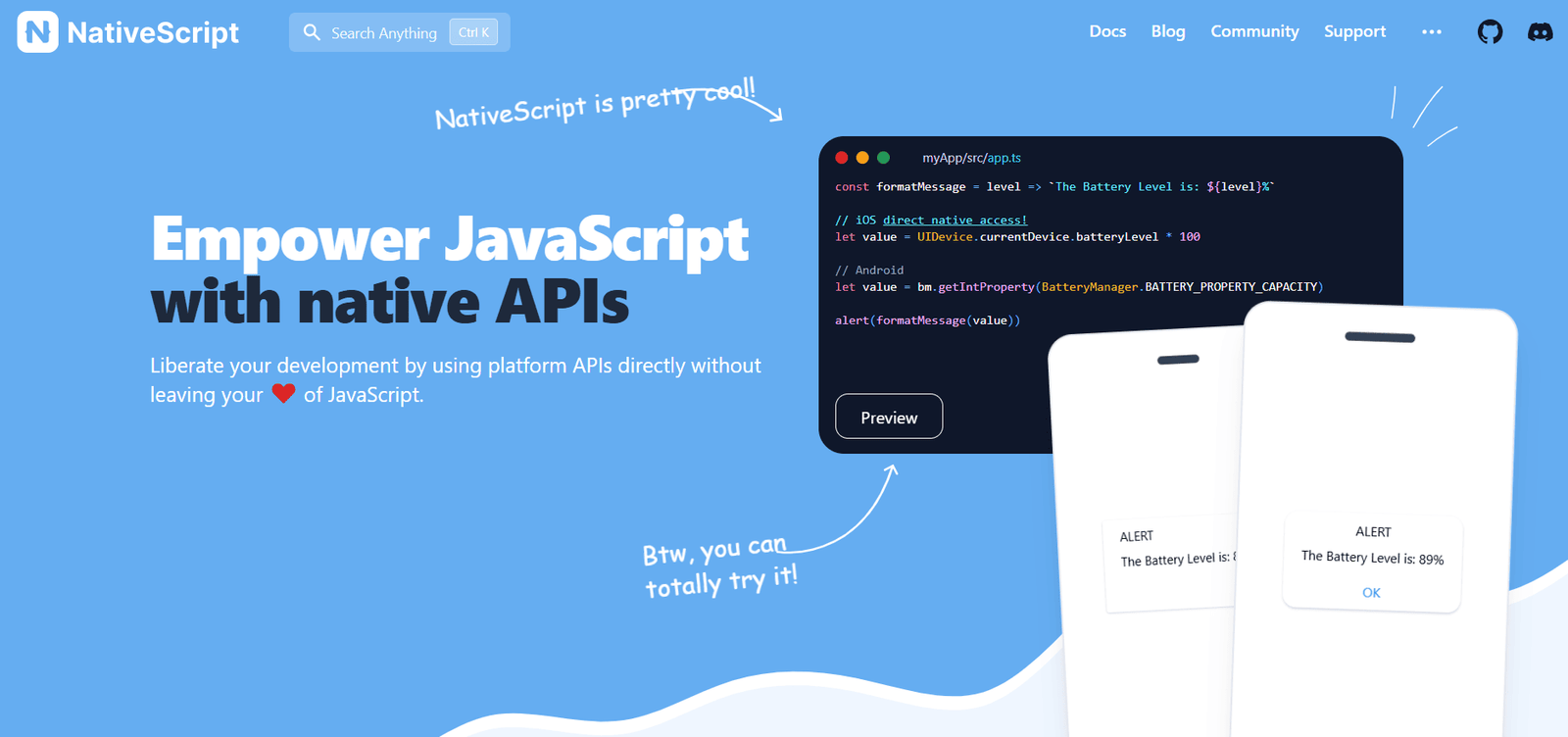Click the NativeScript brand name text
Screen dimensions: 1568x737
(x=153, y=32)
